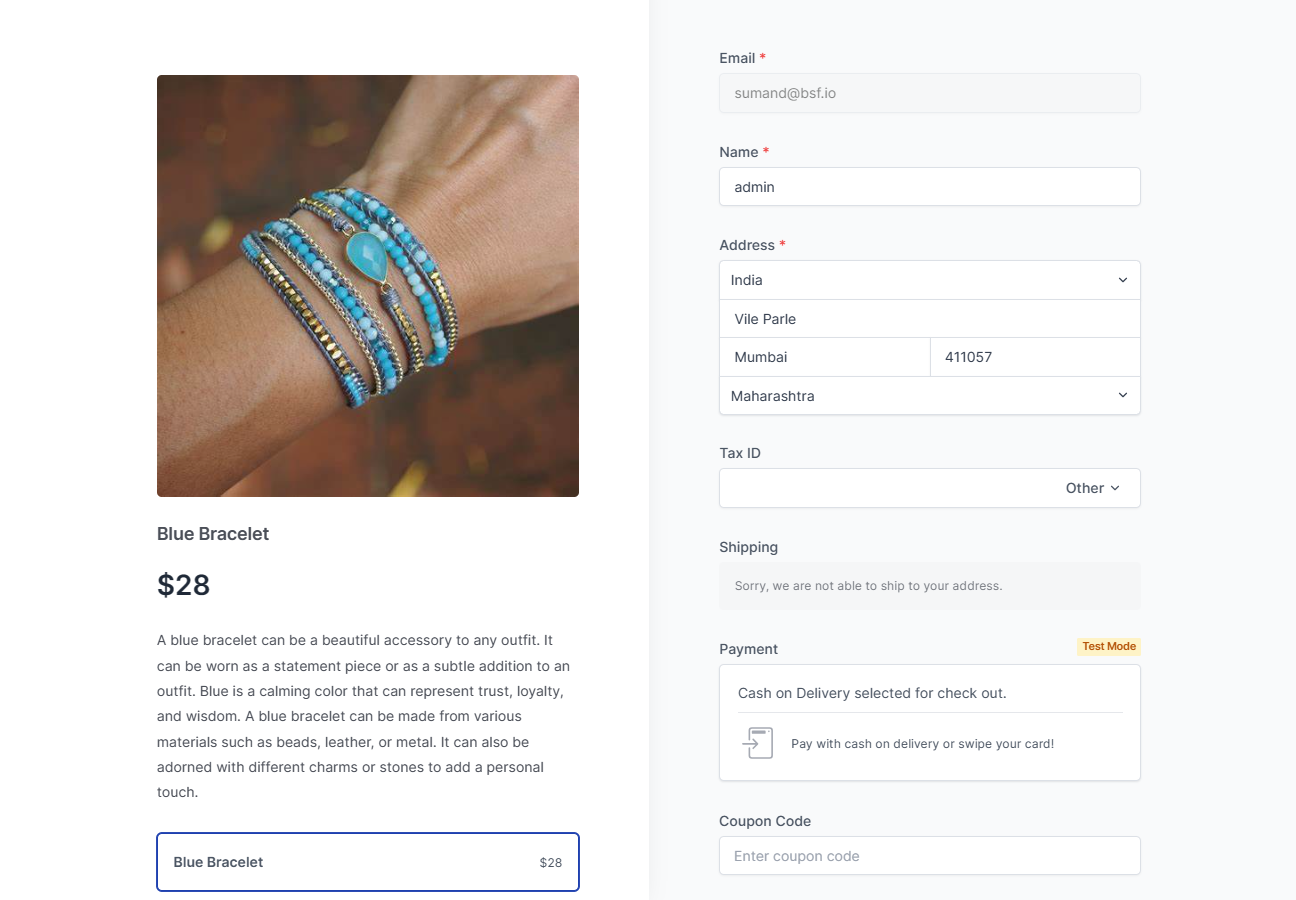Click the cash on delivery payment icon

click(757, 743)
